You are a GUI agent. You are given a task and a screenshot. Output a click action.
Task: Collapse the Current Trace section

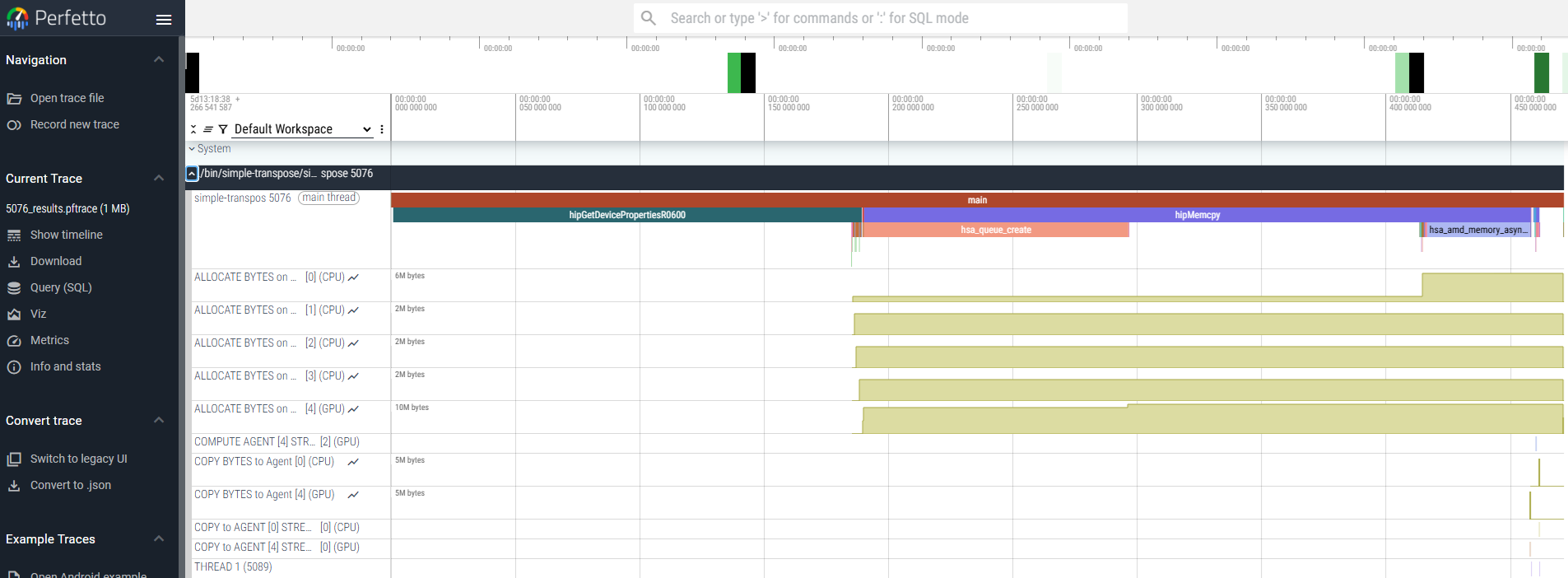tap(159, 179)
